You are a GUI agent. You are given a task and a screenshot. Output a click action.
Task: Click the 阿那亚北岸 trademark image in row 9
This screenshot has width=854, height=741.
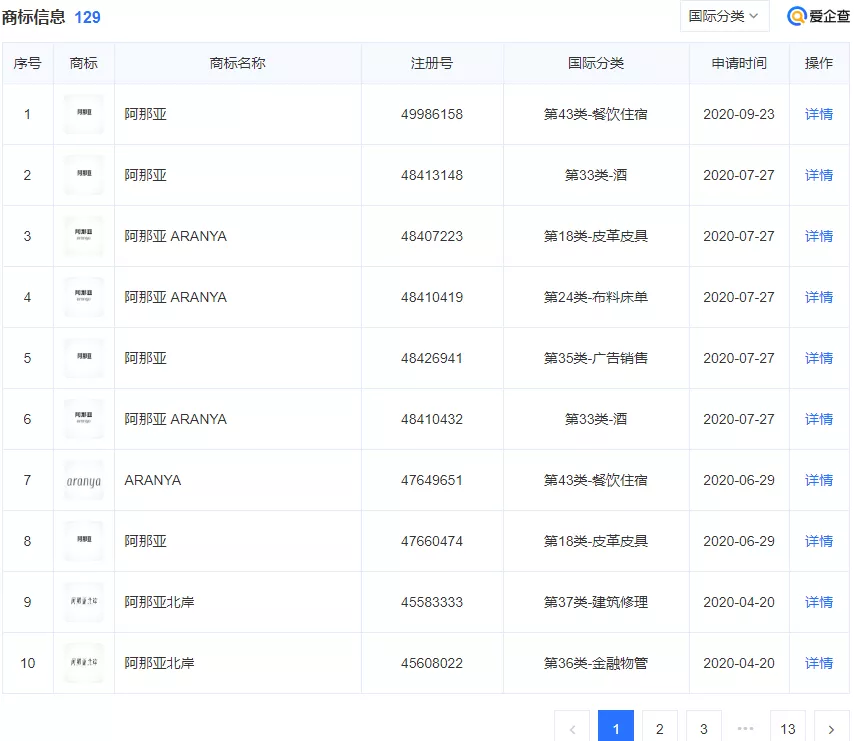(x=84, y=602)
